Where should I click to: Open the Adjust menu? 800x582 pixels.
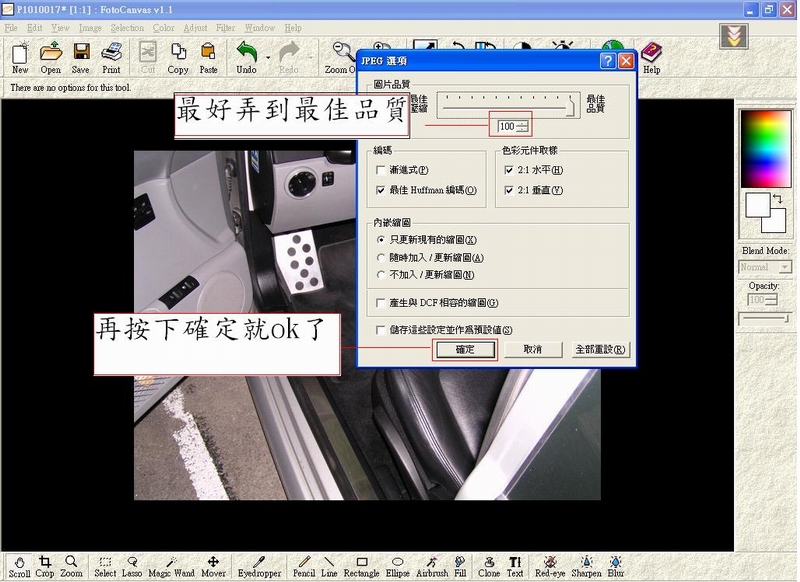(x=193, y=28)
